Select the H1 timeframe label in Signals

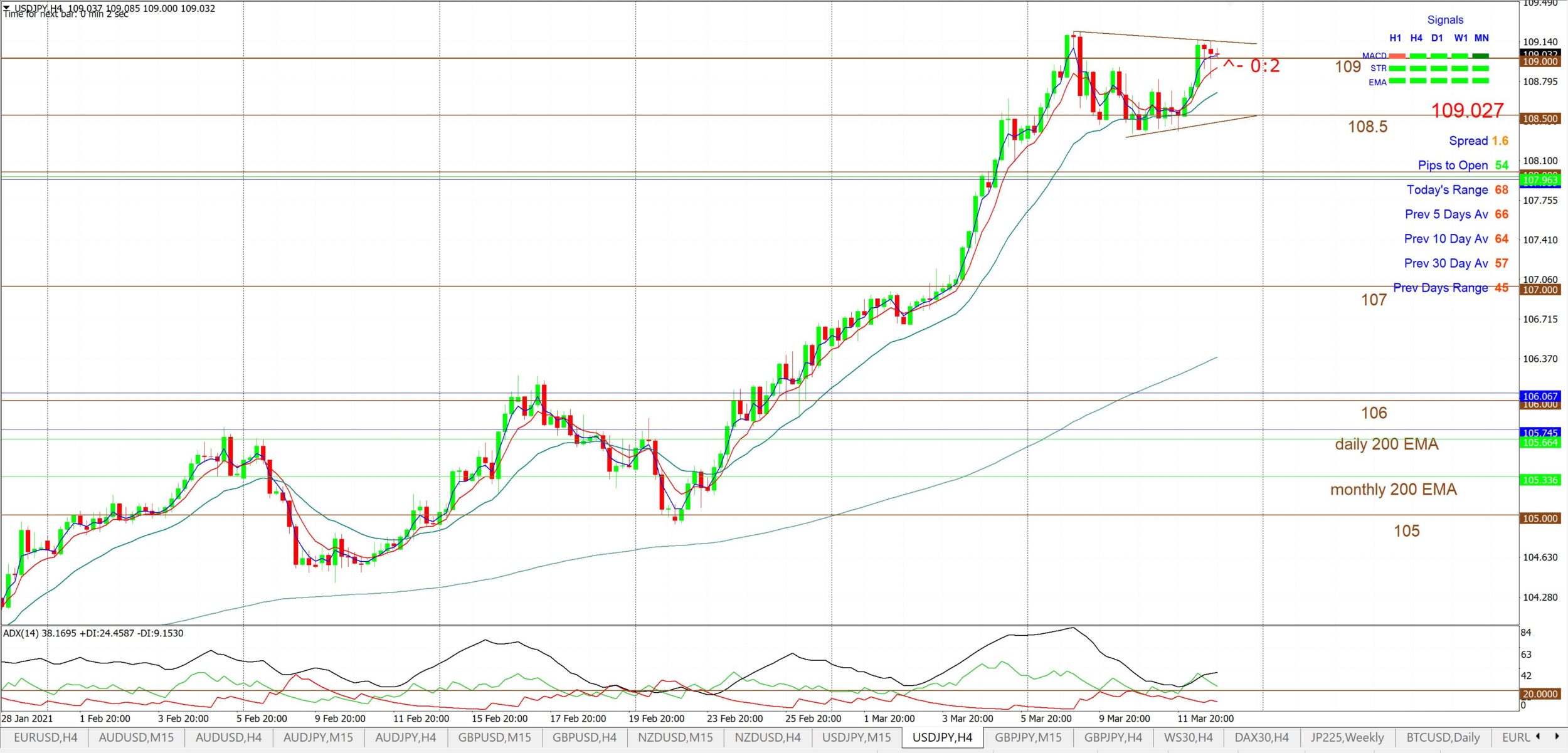pos(1395,38)
